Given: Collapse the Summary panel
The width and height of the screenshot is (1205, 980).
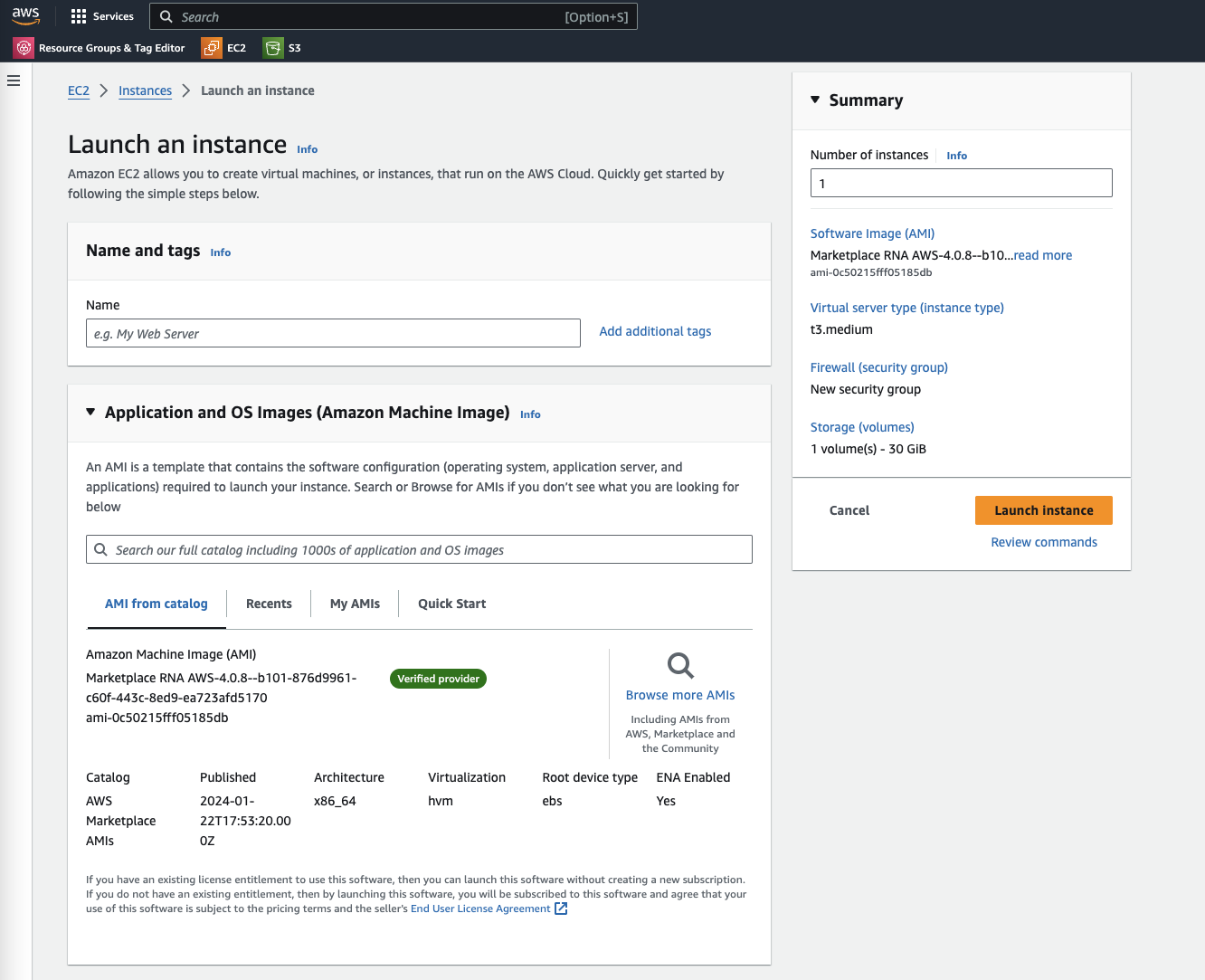Looking at the screenshot, I should click(813, 100).
